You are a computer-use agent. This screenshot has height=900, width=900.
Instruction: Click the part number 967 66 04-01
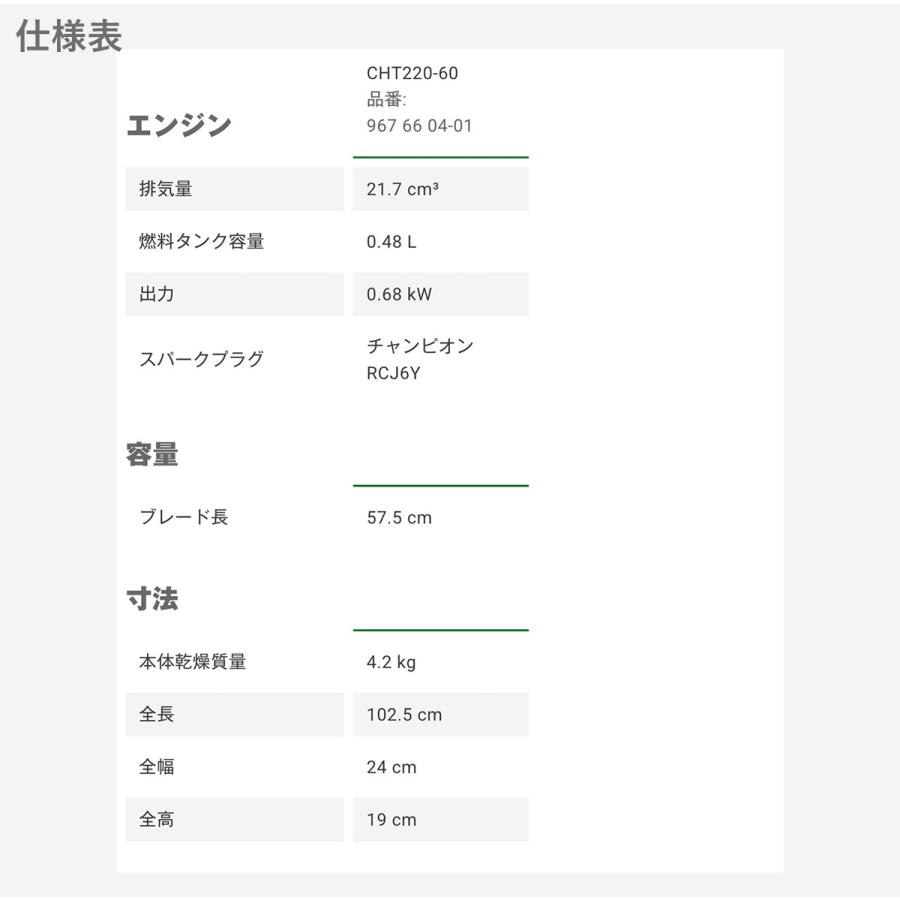point(419,126)
